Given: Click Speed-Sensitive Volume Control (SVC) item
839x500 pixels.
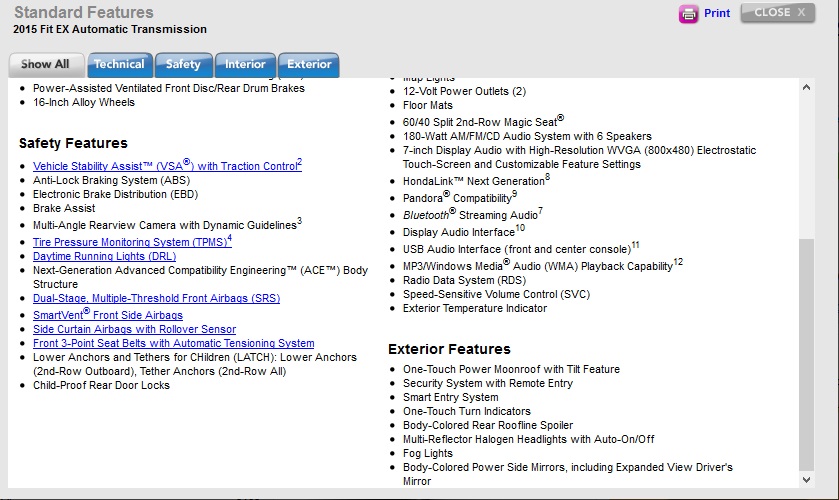Looking at the screenshot, I should (x=496, y=294).
